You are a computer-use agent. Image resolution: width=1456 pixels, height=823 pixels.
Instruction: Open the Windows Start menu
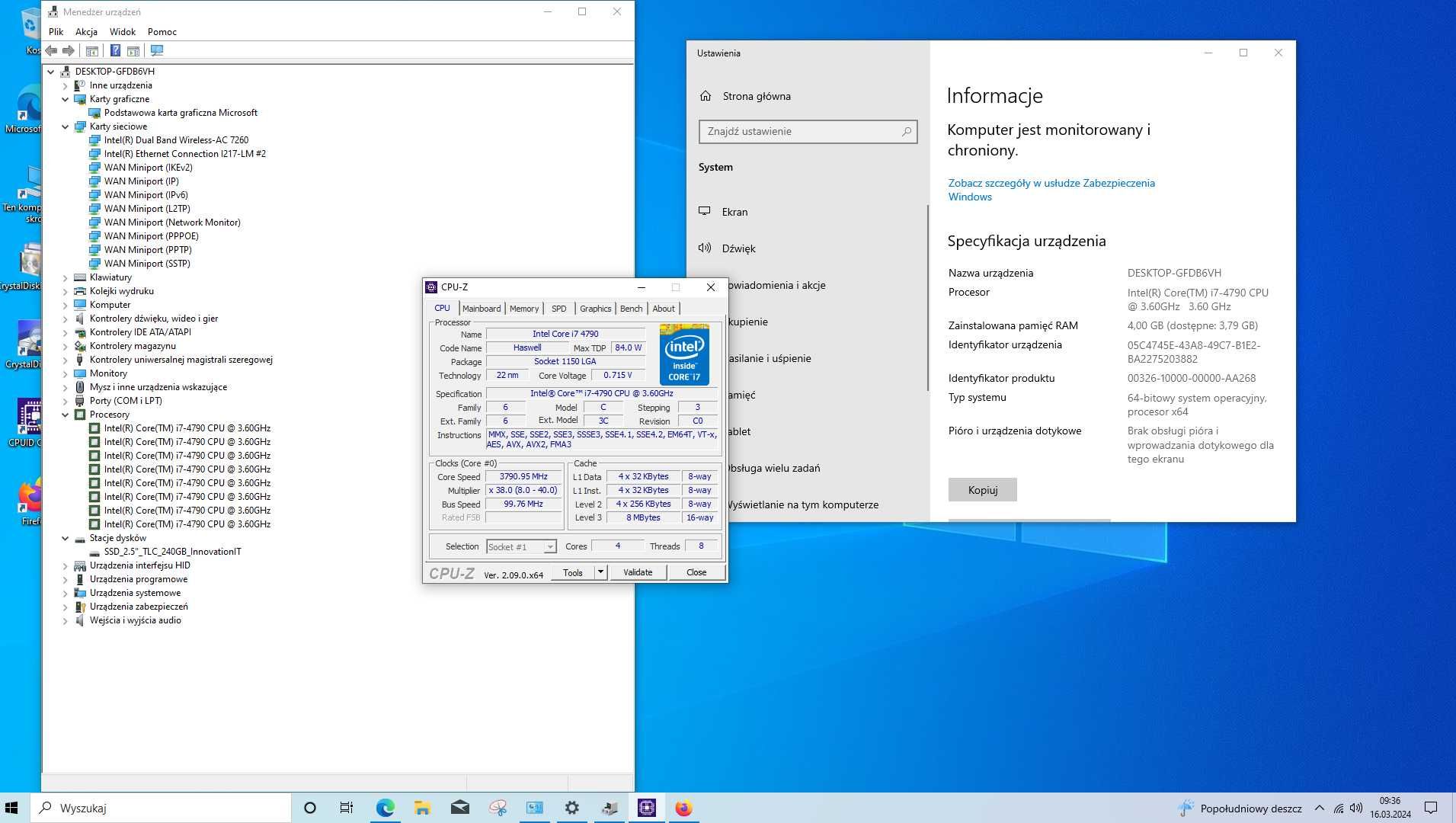[x=11, y=808]
